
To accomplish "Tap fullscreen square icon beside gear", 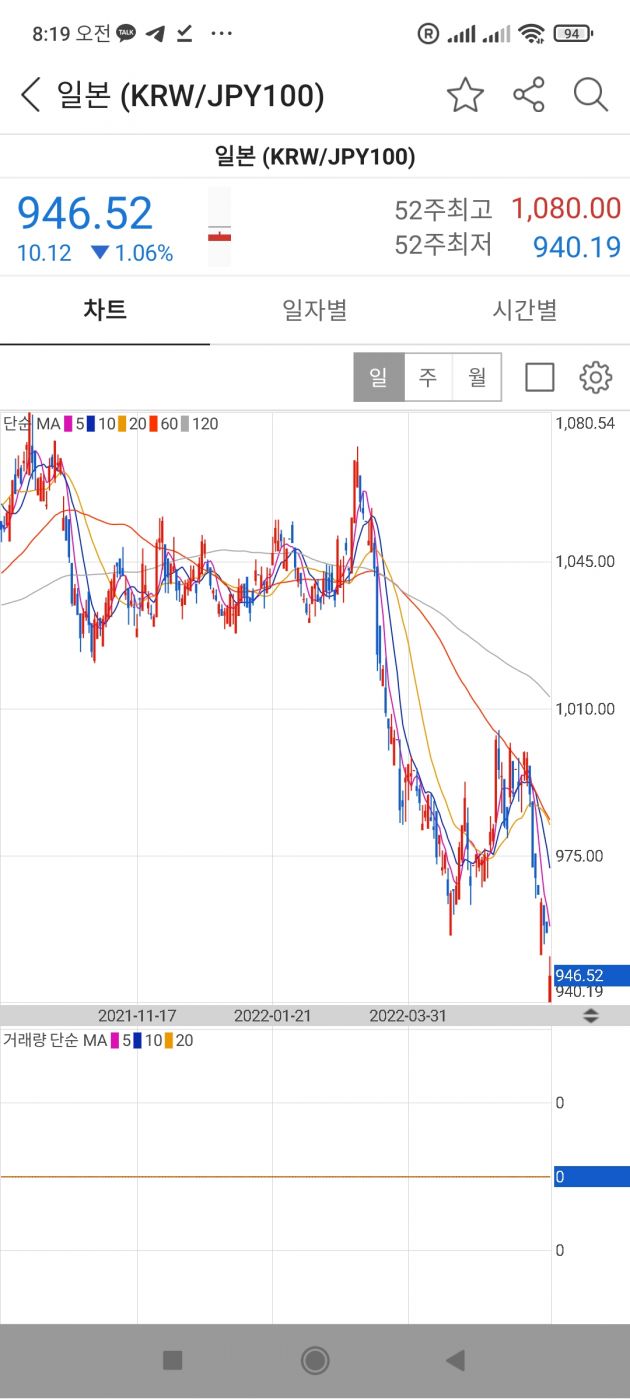I will click(x=540, y=378).
